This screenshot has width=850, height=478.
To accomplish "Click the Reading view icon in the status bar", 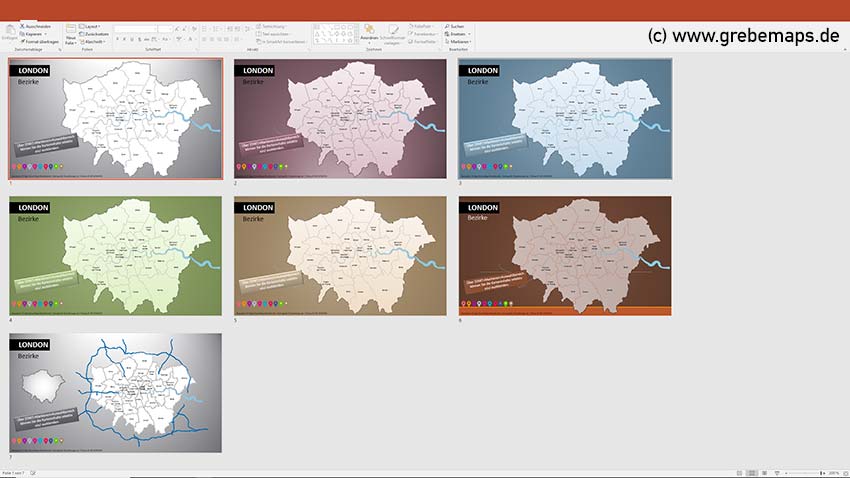I will 764,473.
